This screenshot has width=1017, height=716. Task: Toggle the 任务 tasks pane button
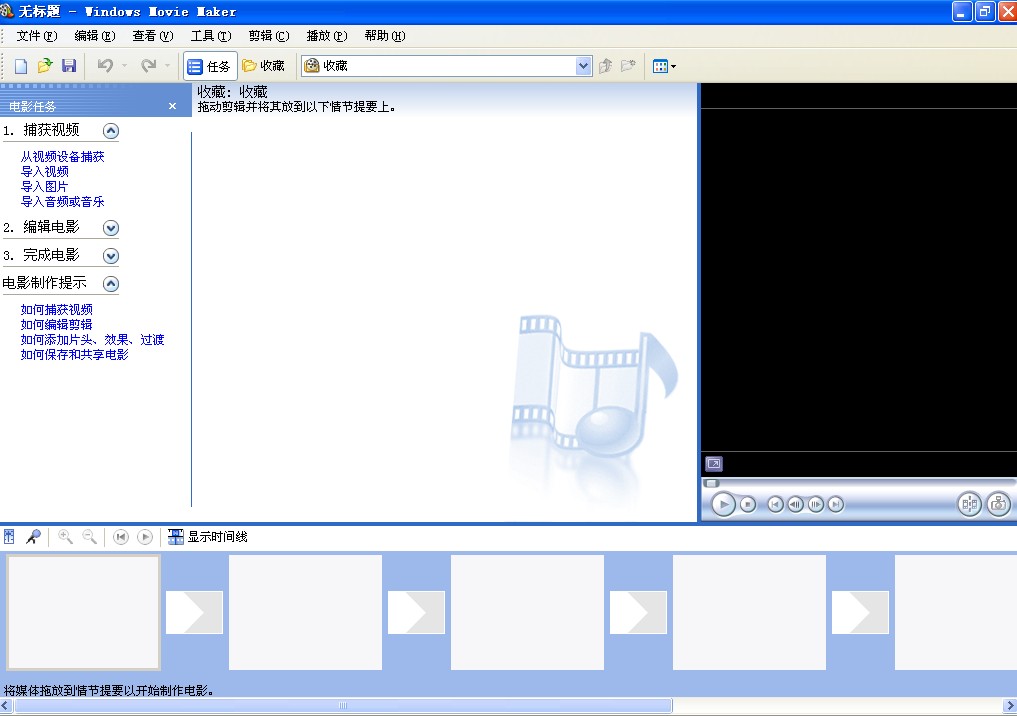point(209,66)
